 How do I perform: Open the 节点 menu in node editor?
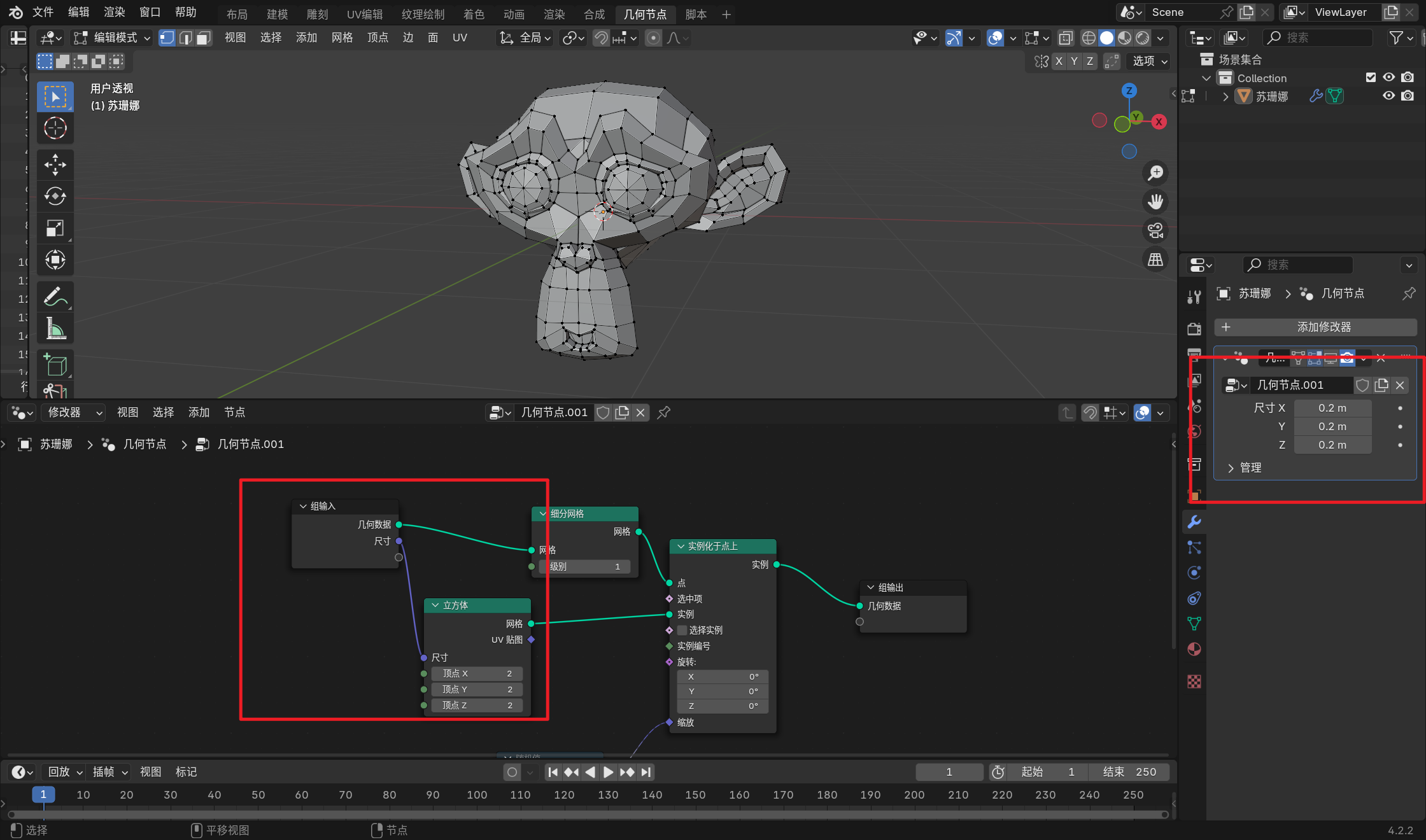234,412
